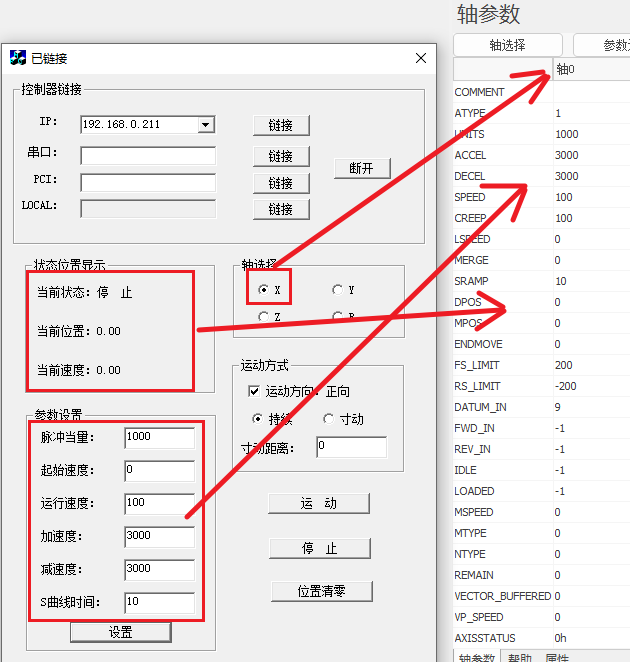Click the FS_LIMIT value 200
The width and height of the screenshot is (630, 662).
[591, 365]
